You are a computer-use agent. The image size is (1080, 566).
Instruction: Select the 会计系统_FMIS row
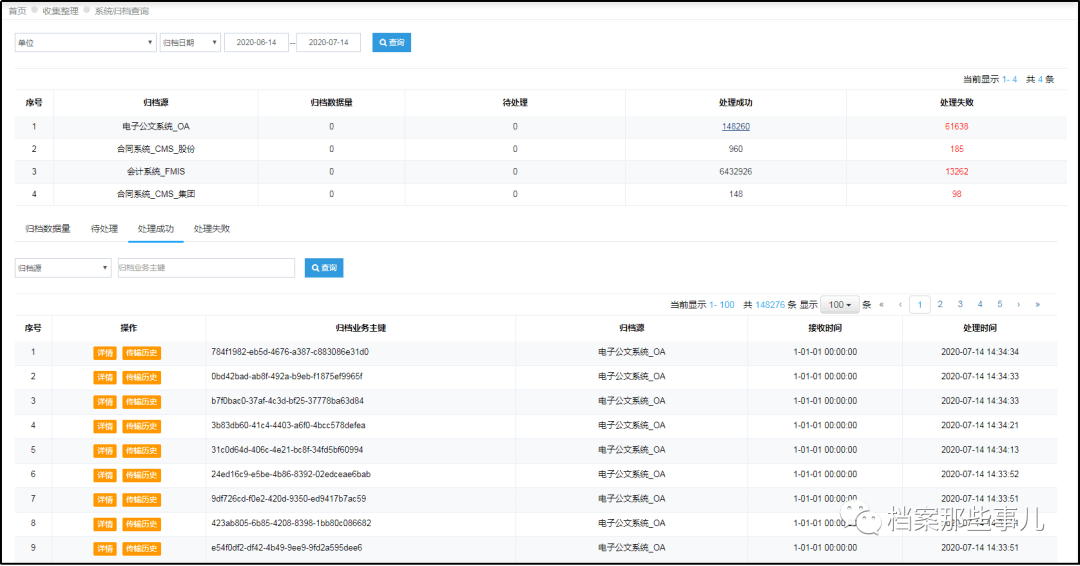[541, 171]
